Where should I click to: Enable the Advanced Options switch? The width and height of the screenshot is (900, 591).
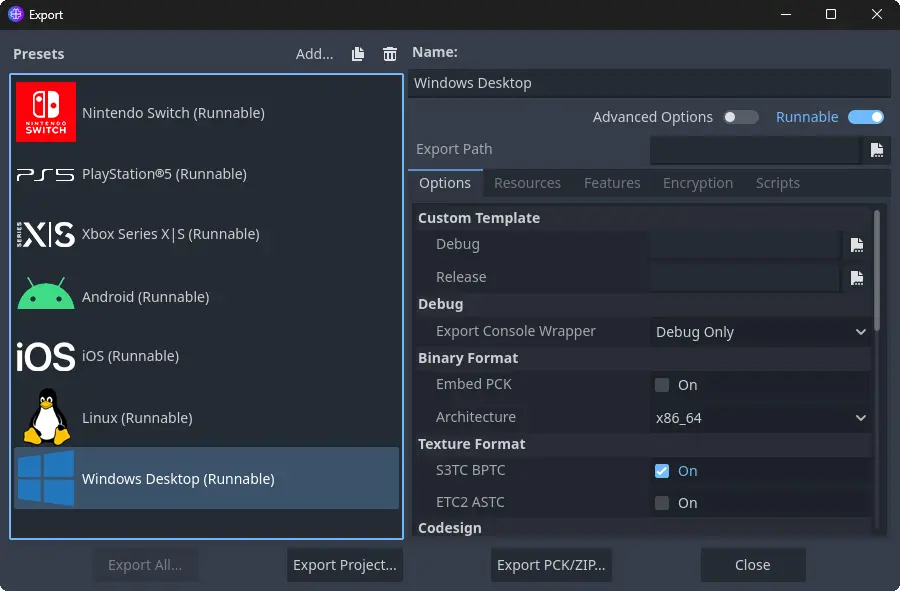point(740,117)
